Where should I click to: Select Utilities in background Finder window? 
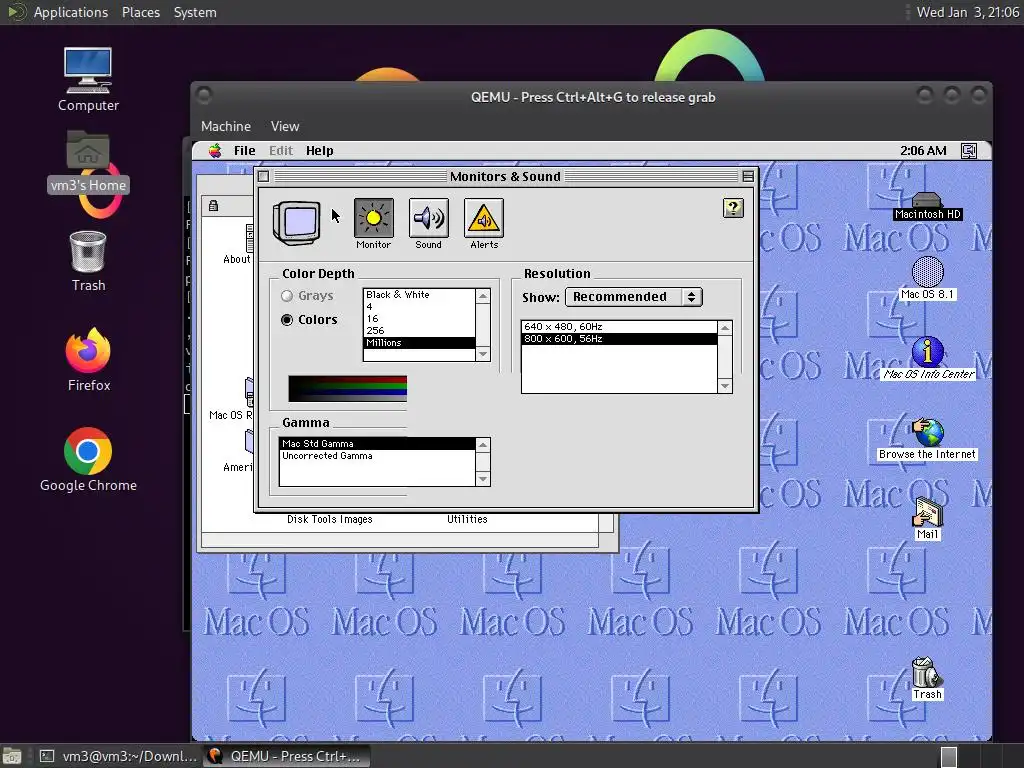point(467,519)
